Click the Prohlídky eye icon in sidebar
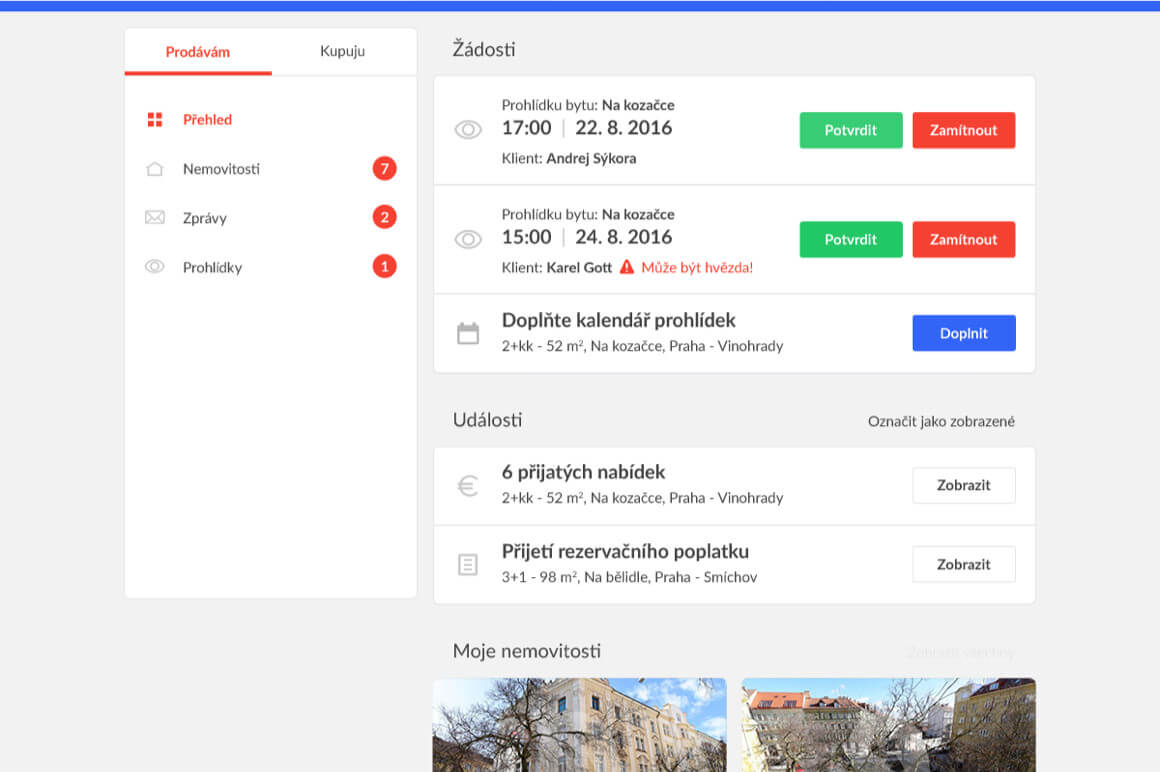 (x=155, y=266)
